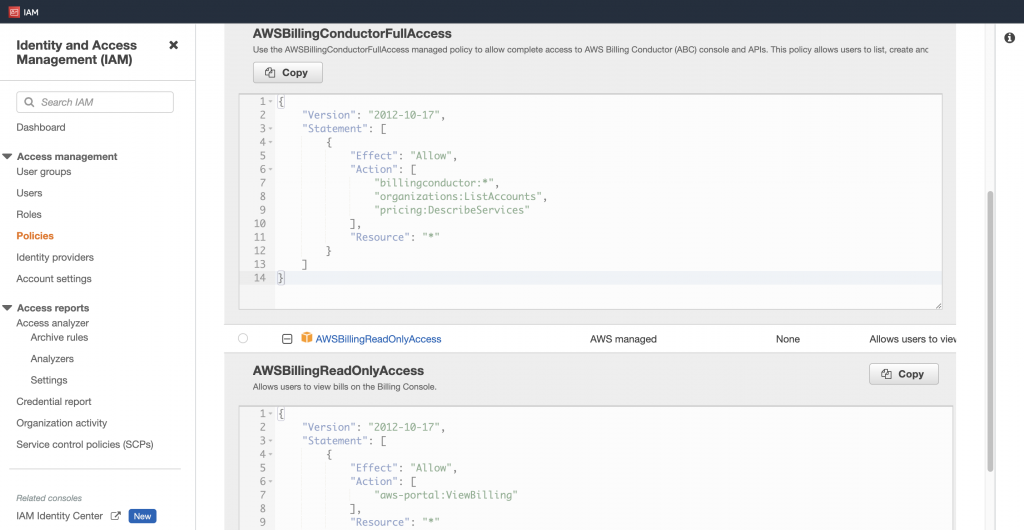
Task: Click the resize handle of BillingConductor JSON editor
Action: click(x=938, y=305)
